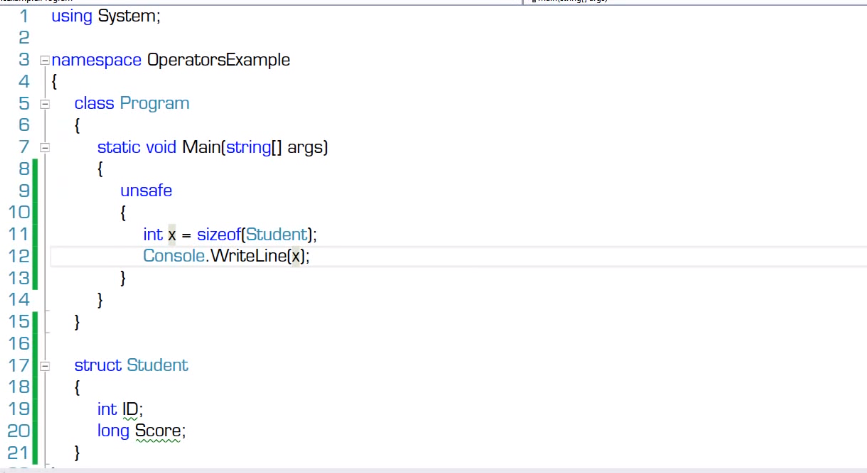This screenshot has height=473, width=867.
Task: Click the closing brace on line 21
Action: 77,453
